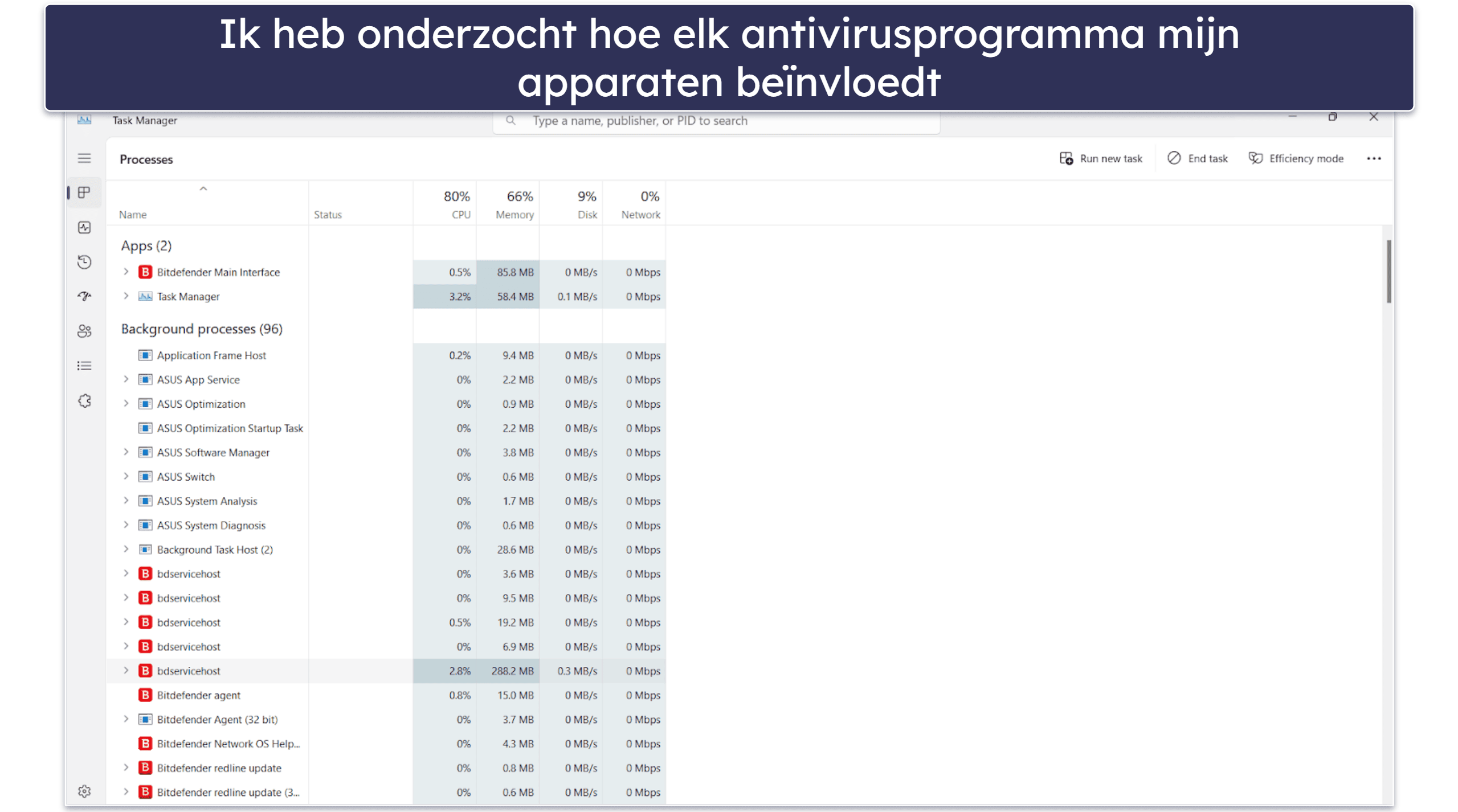The height and width of the screenshot is (812, 1458).
Task: Click the Bitdefender Network OS Help icon
Action: tap(145, 744)
